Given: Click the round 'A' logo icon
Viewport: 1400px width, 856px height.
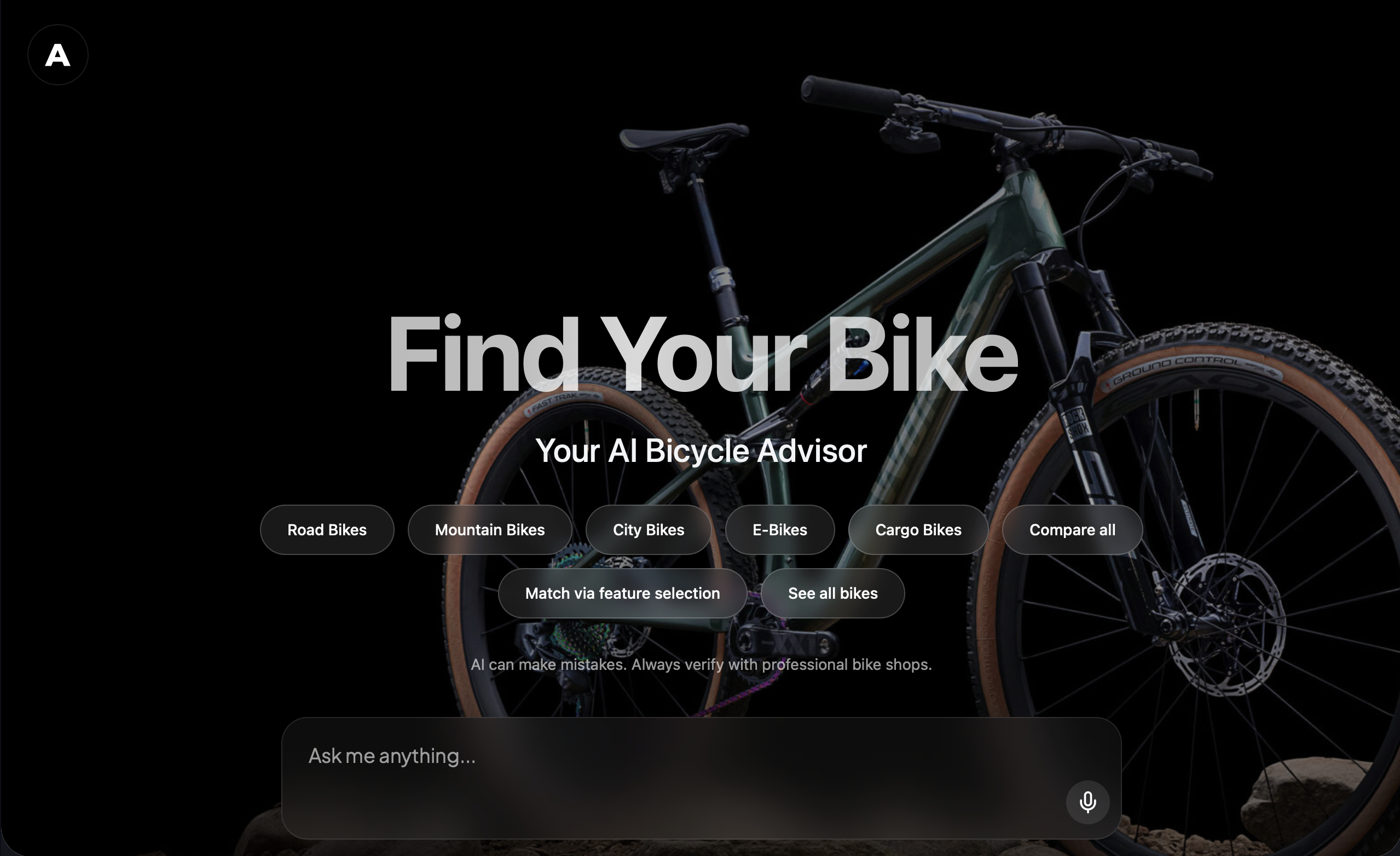Looking at the screenshot, I should tap(57, 55).
